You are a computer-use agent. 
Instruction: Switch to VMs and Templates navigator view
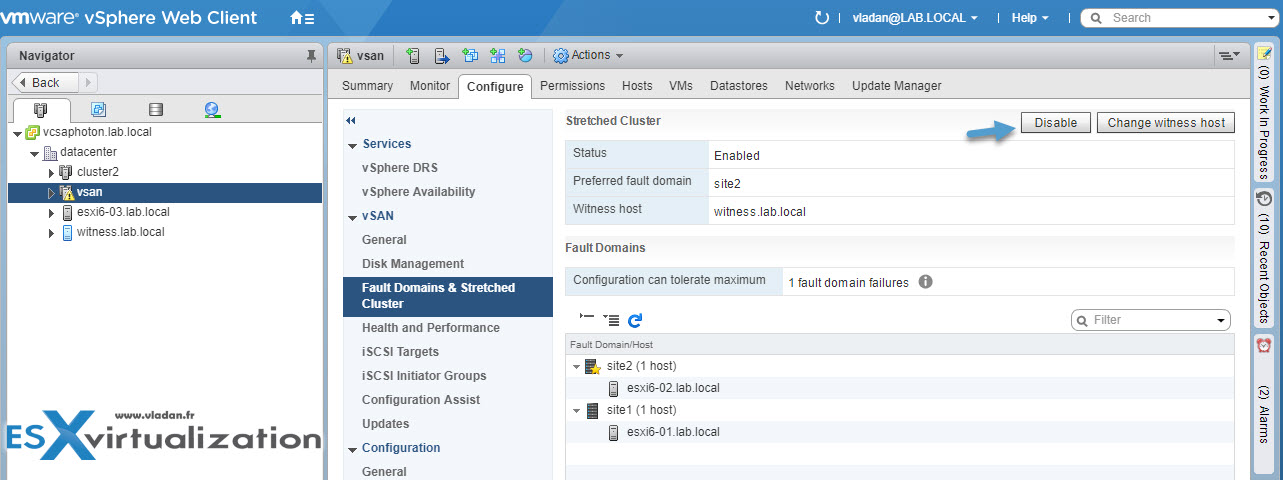pyautogui.click(x=99, y=110)
